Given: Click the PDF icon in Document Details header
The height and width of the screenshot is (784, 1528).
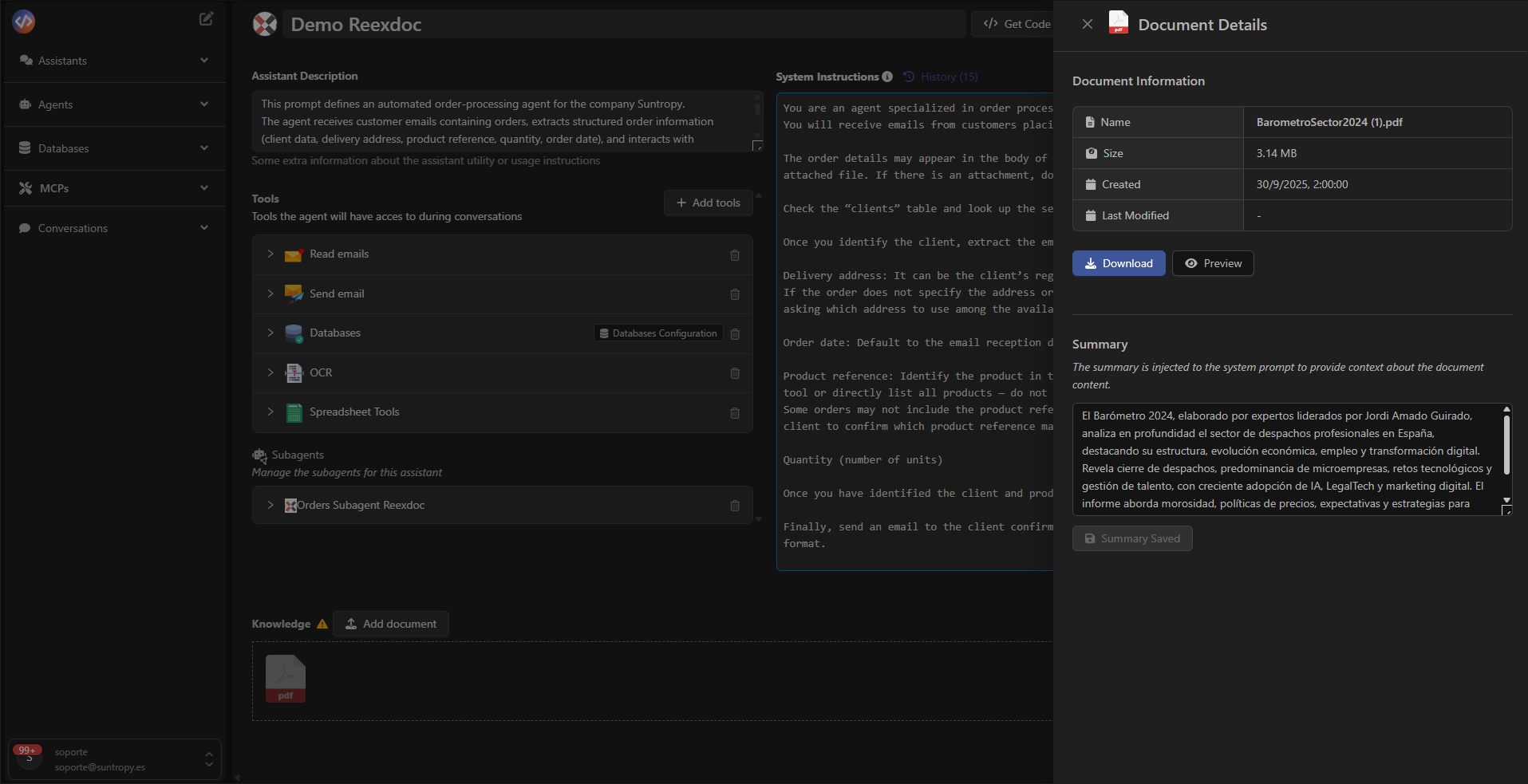Looking at the screenshot, I should pyautogui.click(x=1119, y=22).
